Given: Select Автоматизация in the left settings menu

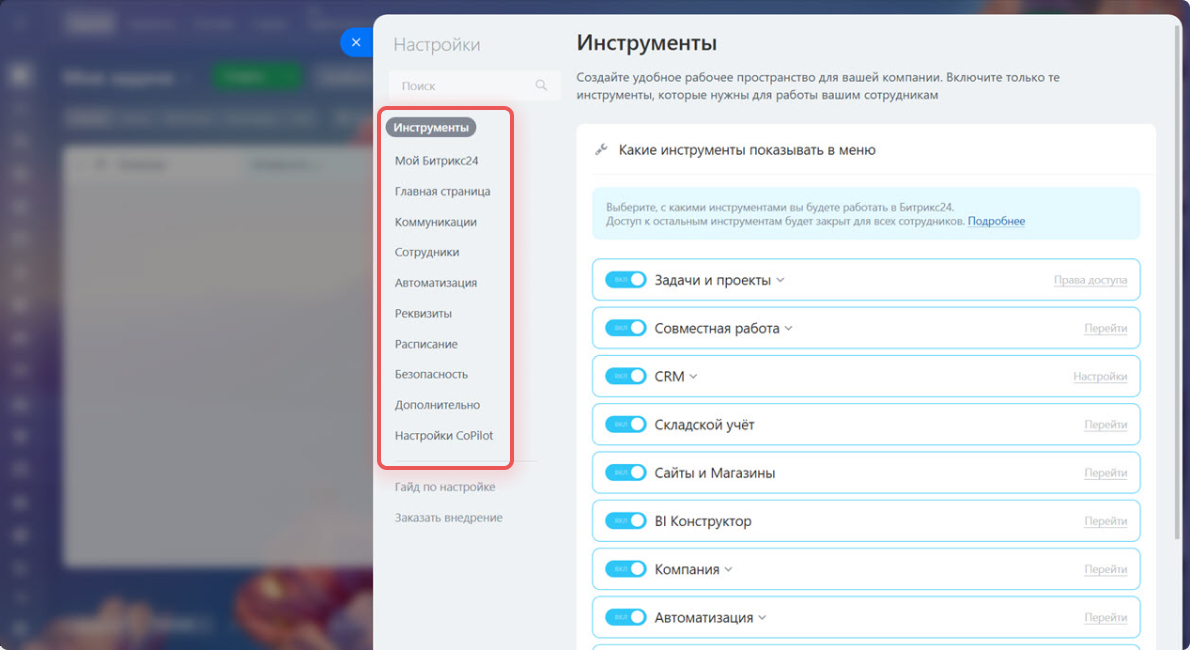Looking at the screenshot, I should tap(436, 282).
